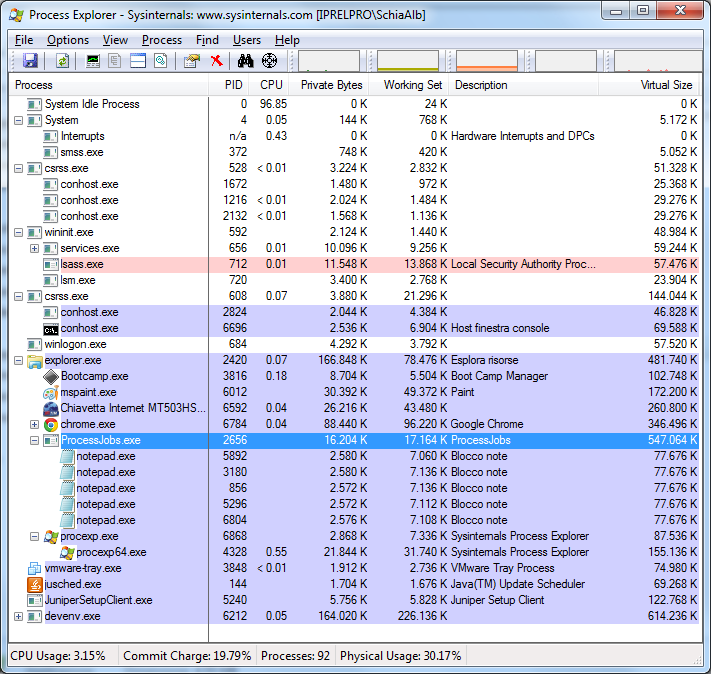Open System Information via toolbar icon
The width and height of the screenshot is (711, 674).
(x=93, y=60)
